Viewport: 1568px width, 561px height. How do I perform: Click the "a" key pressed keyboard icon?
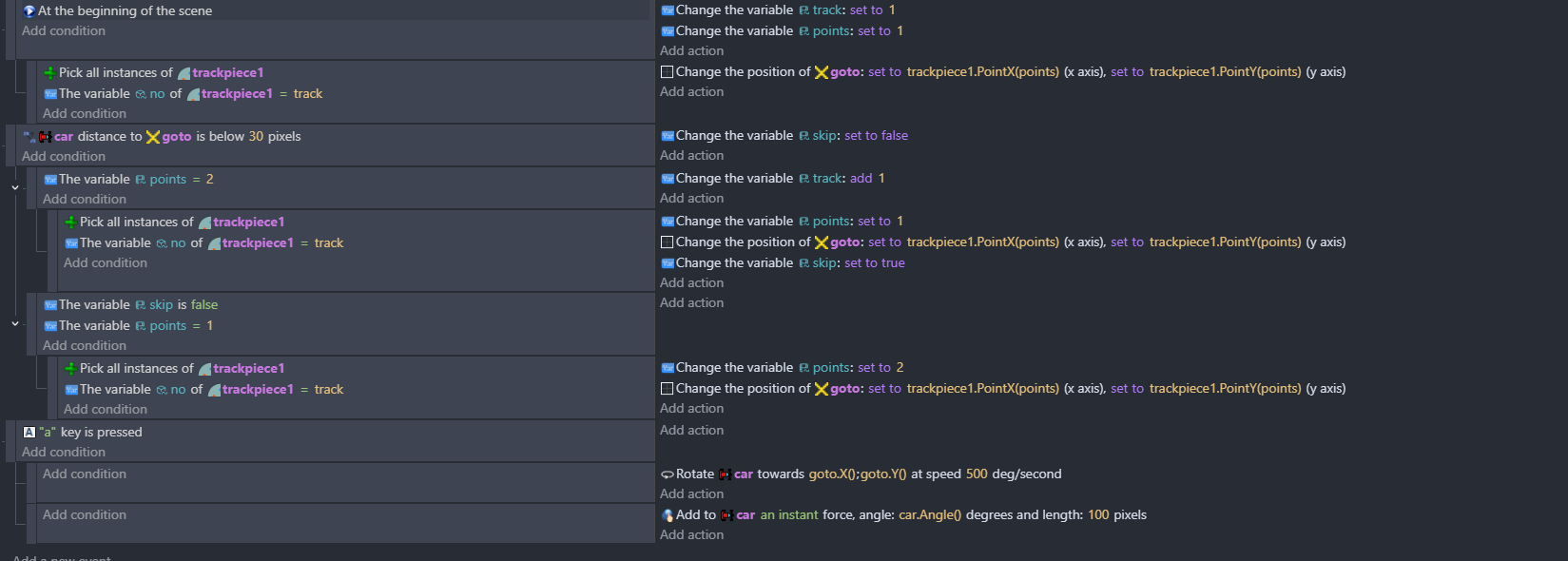pos(29,433)
